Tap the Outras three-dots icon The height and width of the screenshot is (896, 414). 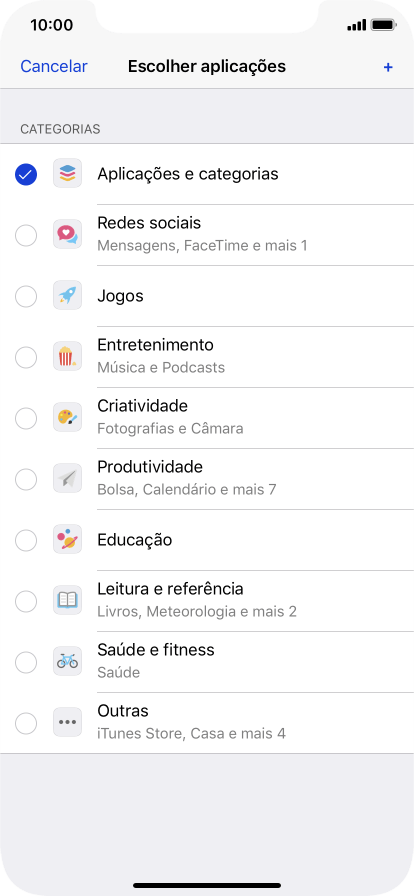[67, 722]
